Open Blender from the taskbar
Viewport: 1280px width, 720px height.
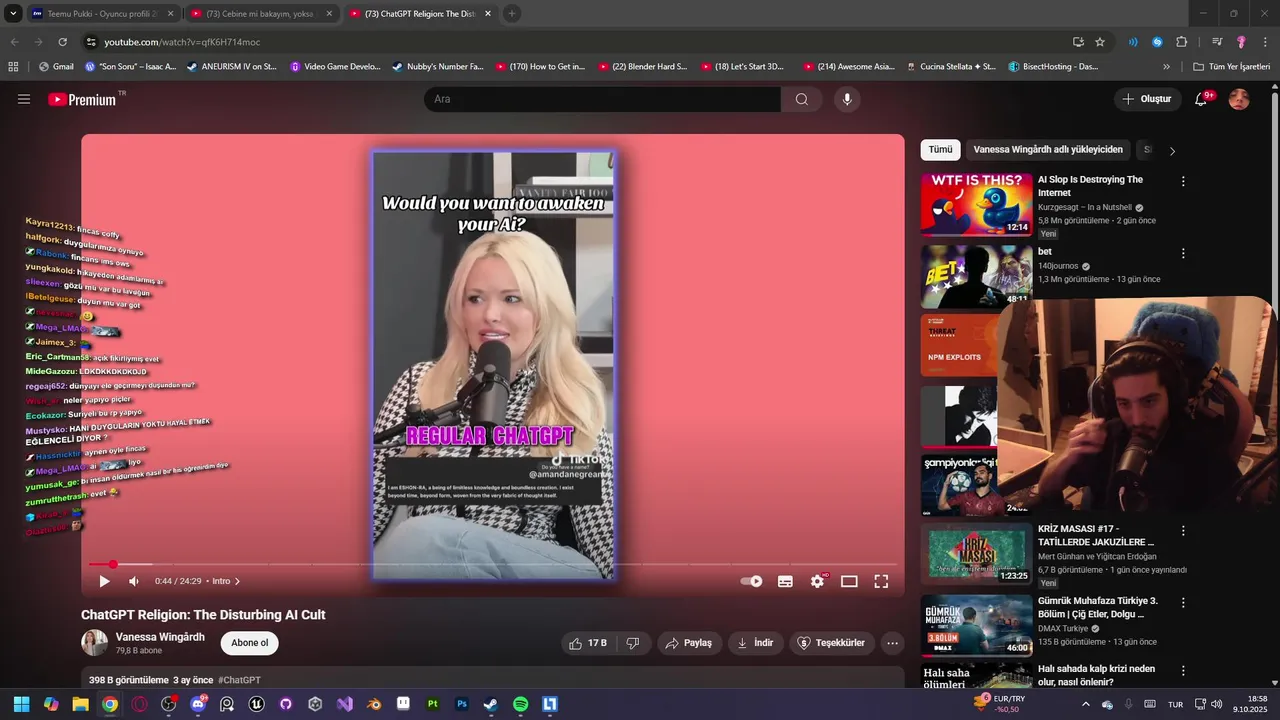point(374,704)
